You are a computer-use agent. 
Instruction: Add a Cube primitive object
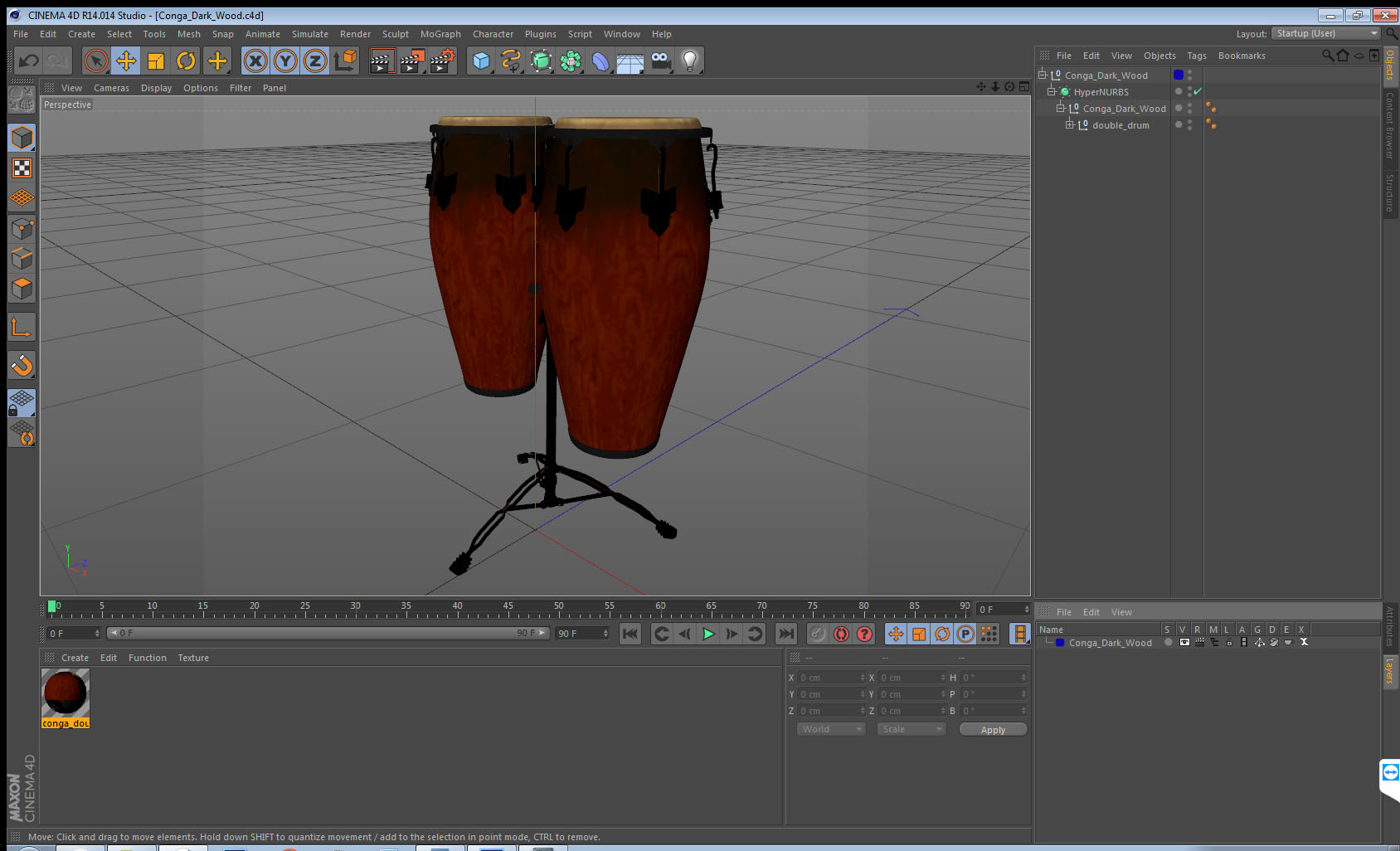tap(481, 61)
